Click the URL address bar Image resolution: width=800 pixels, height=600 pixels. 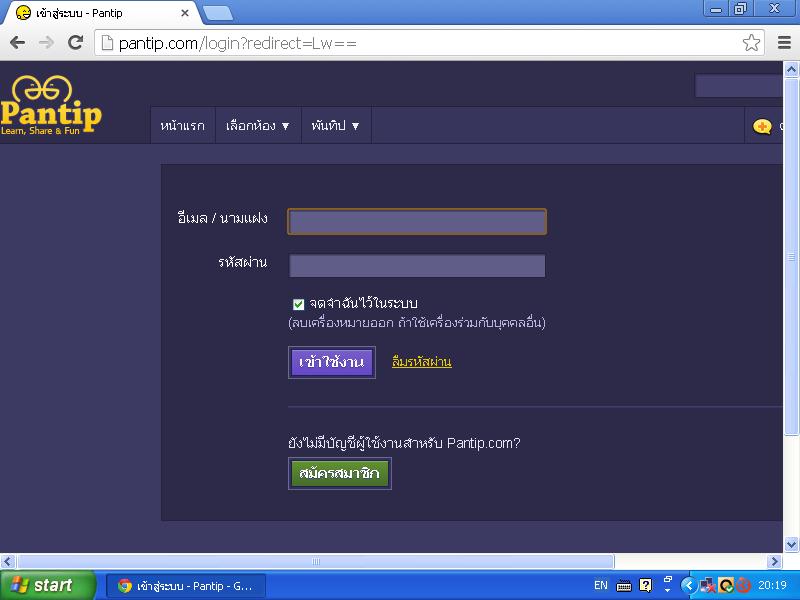(429, 43)
